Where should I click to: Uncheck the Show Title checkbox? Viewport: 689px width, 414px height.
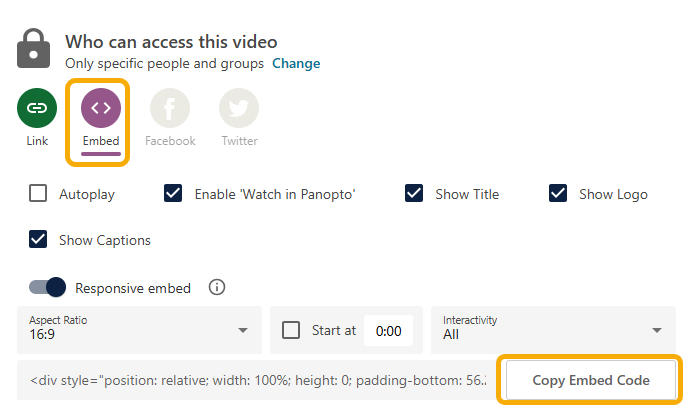pyautogui.click(x=414, y=194)
